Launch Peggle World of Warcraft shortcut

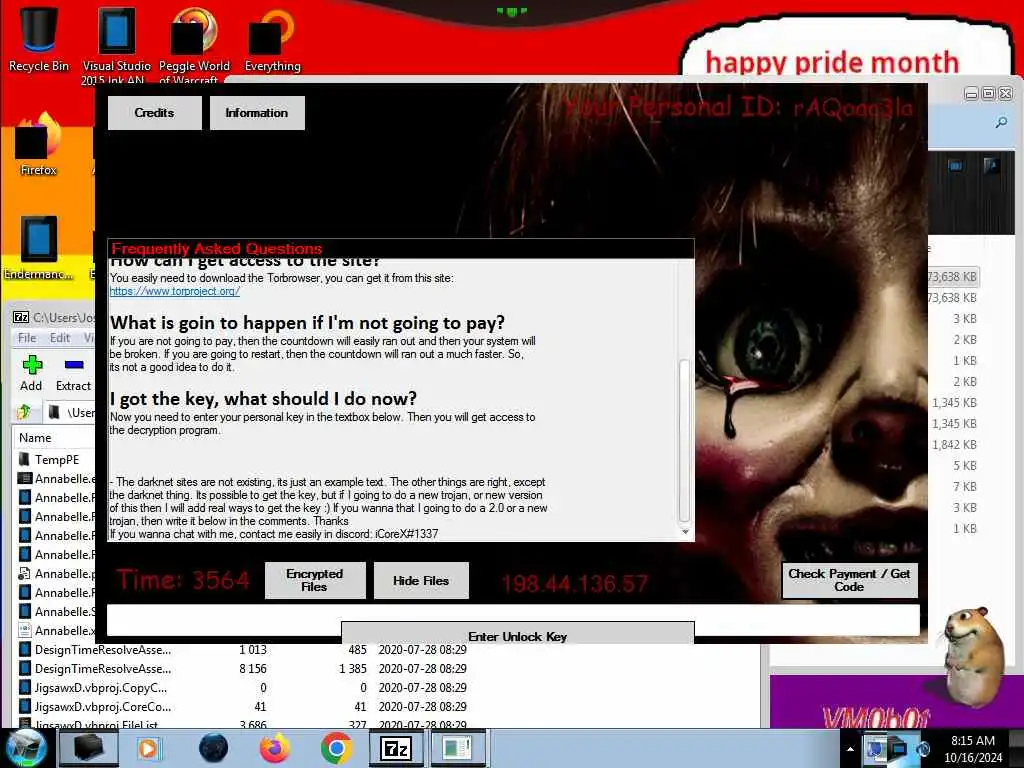point(194,44)
